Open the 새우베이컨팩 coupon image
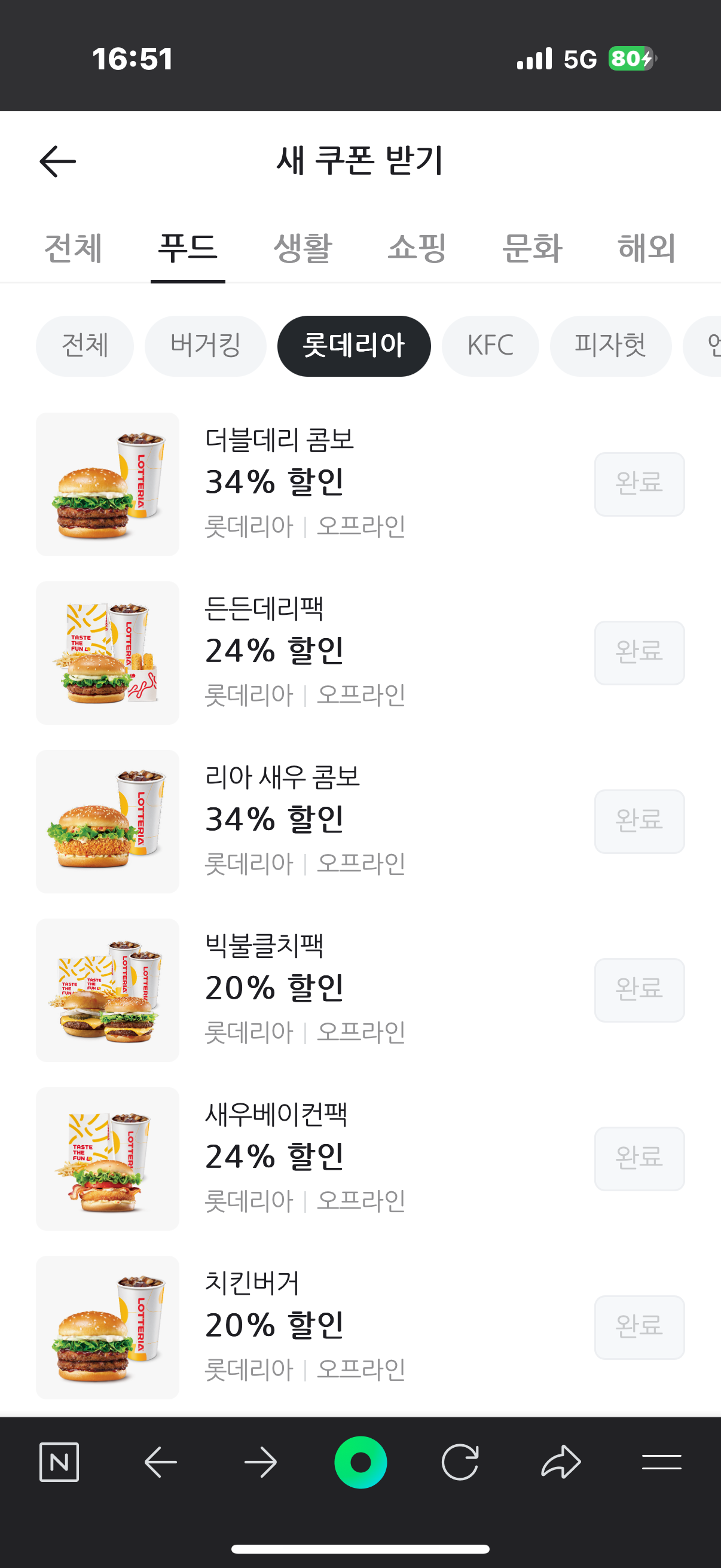Screen dimensions: 721x1568 (x=108, y=1158)
